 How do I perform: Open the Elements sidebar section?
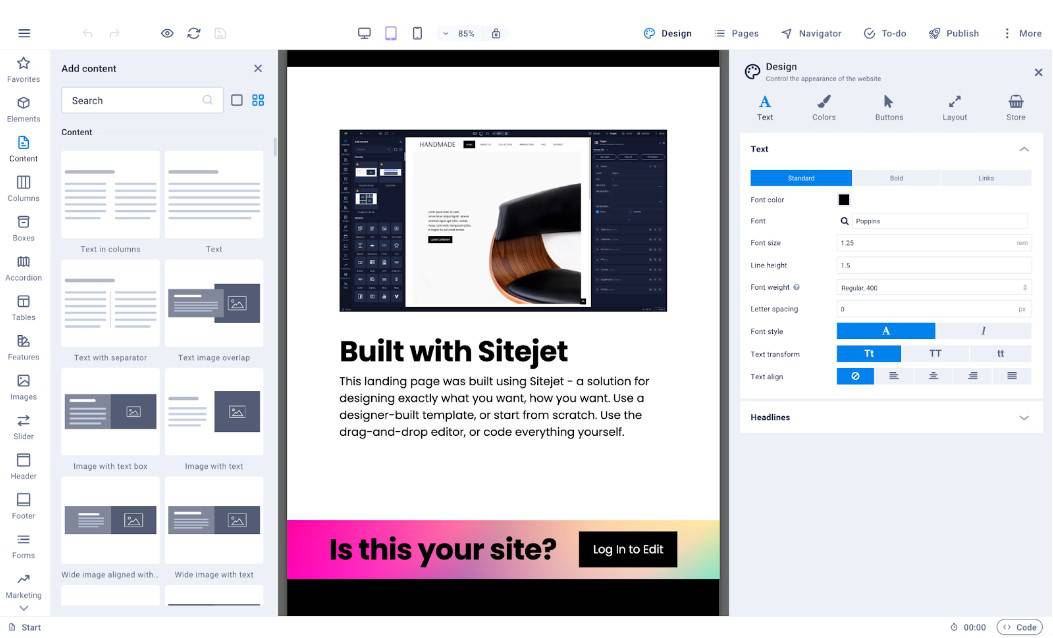pyautogui.click(x=24, y=109)
